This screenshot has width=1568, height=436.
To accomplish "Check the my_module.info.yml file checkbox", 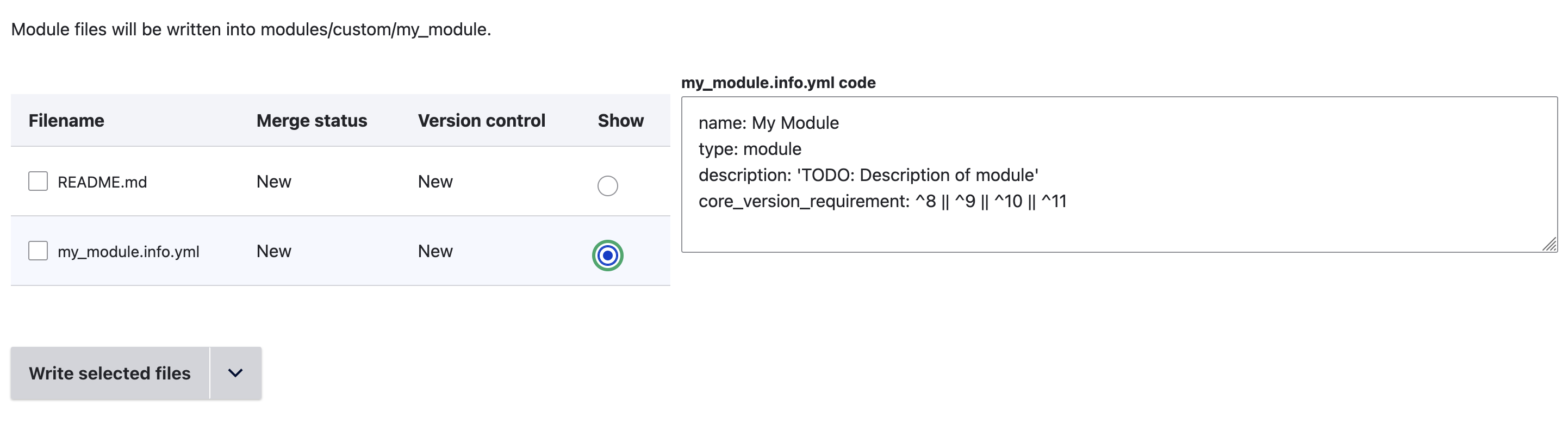I will point(38,250).
